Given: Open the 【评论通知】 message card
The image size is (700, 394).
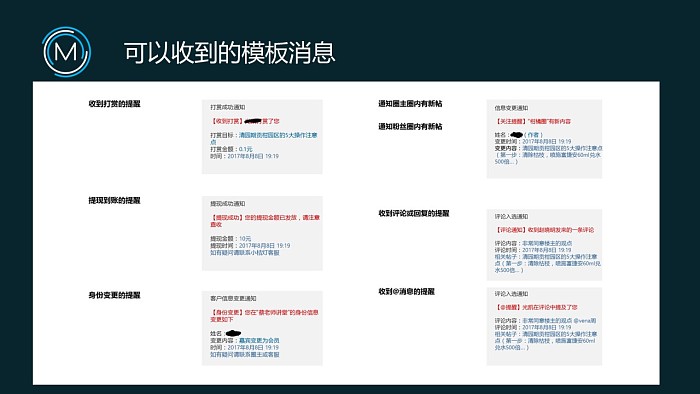Looking at the screenshot, I should point(544,245).
